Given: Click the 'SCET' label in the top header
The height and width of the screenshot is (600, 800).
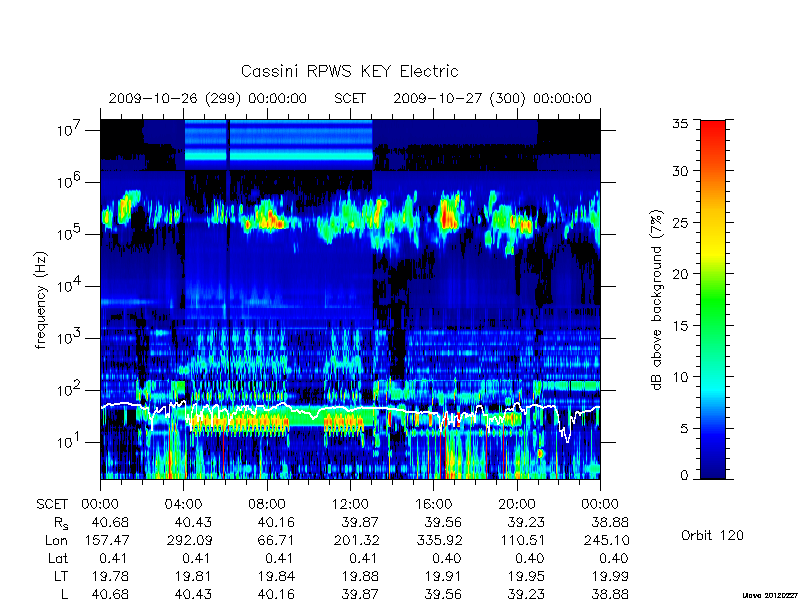Looking at the screenshot, I should 350,98.
